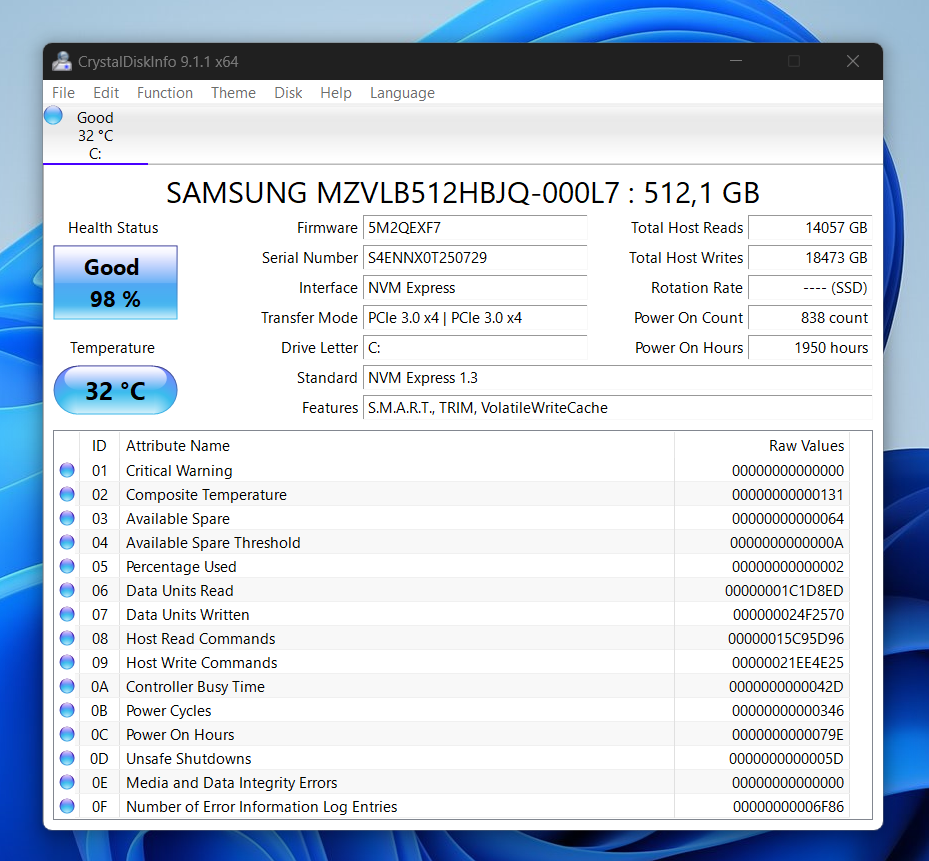Click the 32 °C temperature button

point(115,390)
